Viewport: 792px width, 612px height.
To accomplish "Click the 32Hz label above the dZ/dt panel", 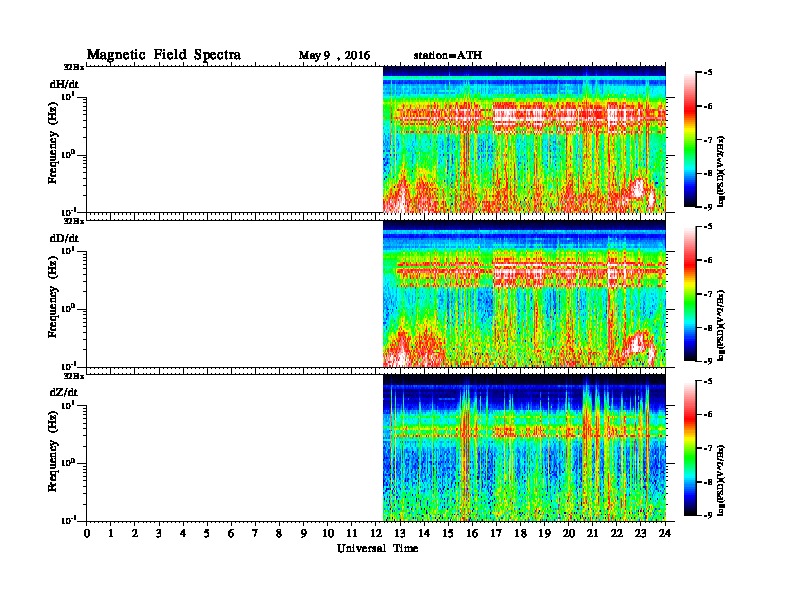I will pos(74,376).
